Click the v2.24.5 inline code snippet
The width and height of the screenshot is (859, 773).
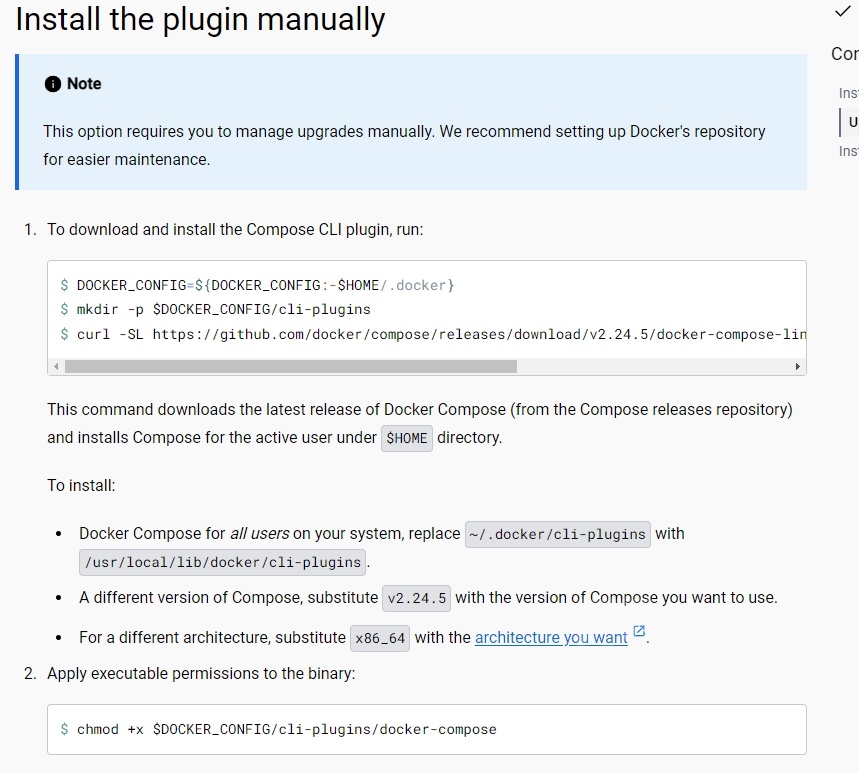(x=416, y=598)
